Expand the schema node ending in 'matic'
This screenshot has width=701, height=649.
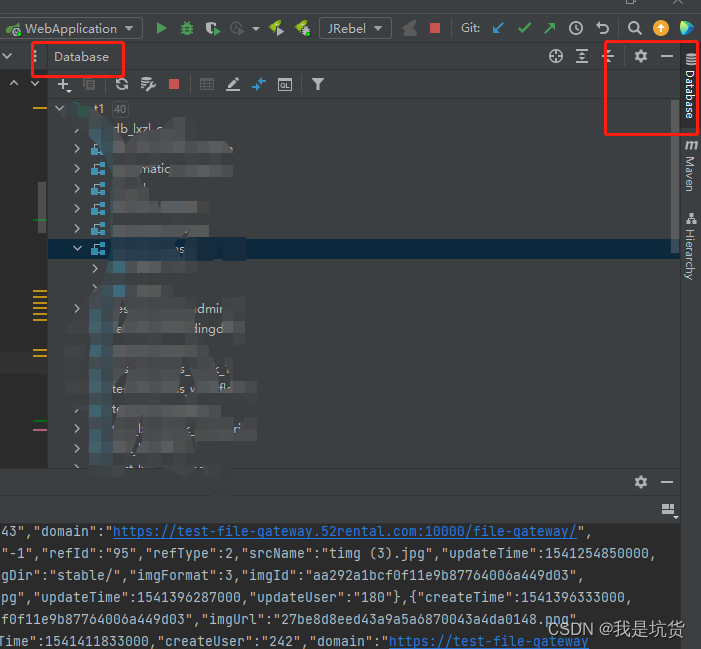[x=77, y=169]
